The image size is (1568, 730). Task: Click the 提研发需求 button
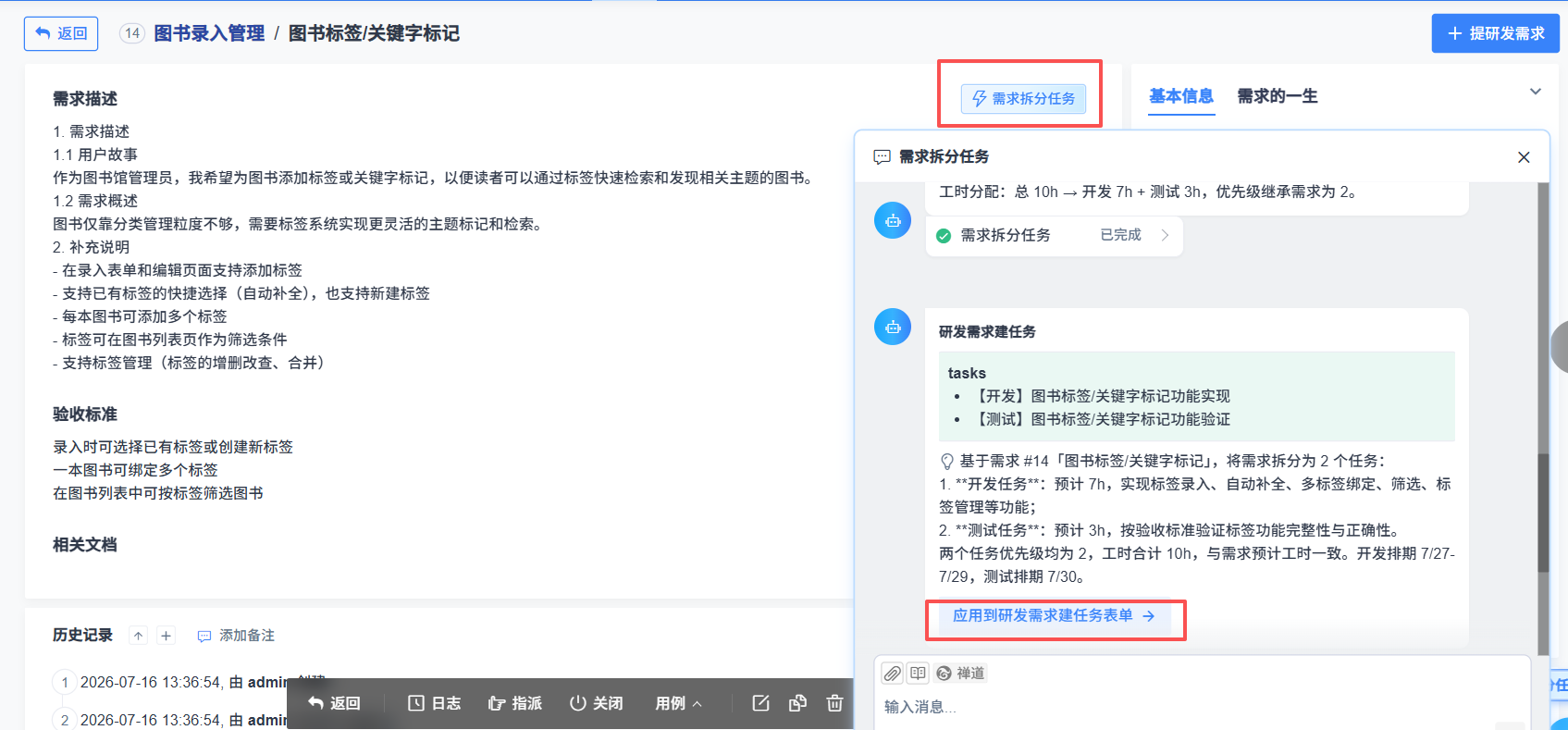[x=1495, y=33]
